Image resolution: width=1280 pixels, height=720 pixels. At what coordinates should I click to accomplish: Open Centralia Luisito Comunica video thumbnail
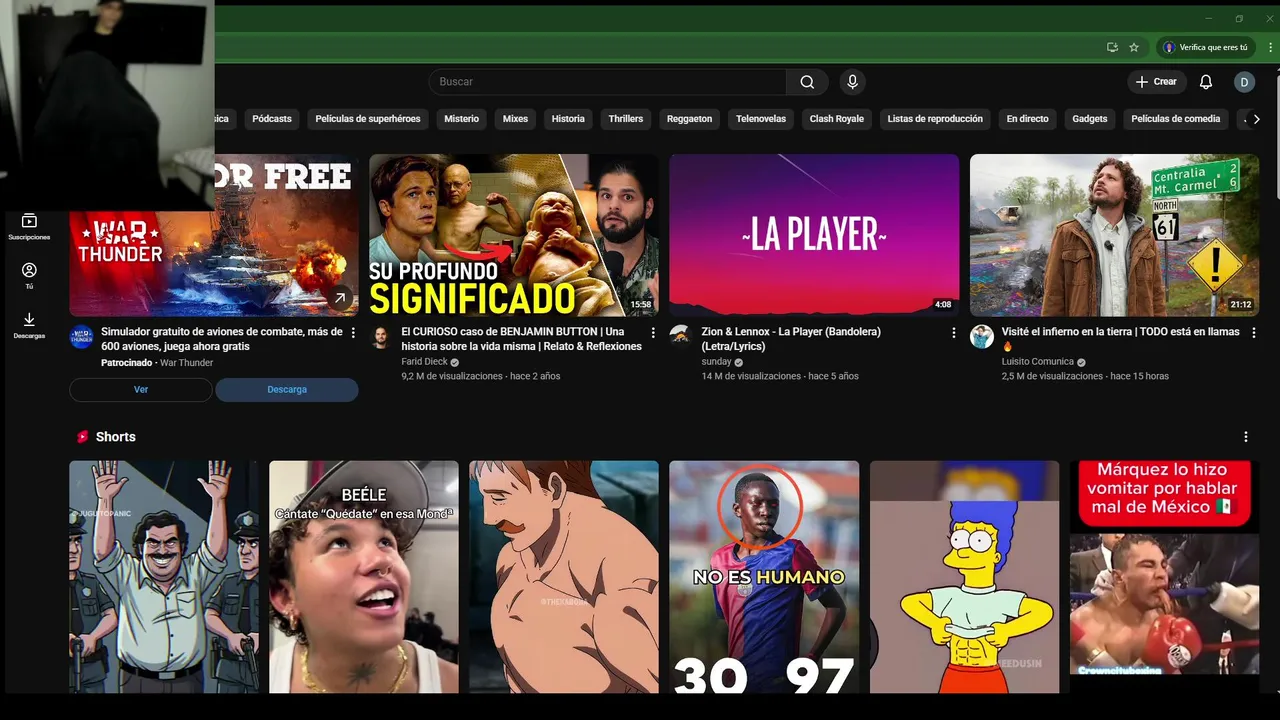point(1114,235)
